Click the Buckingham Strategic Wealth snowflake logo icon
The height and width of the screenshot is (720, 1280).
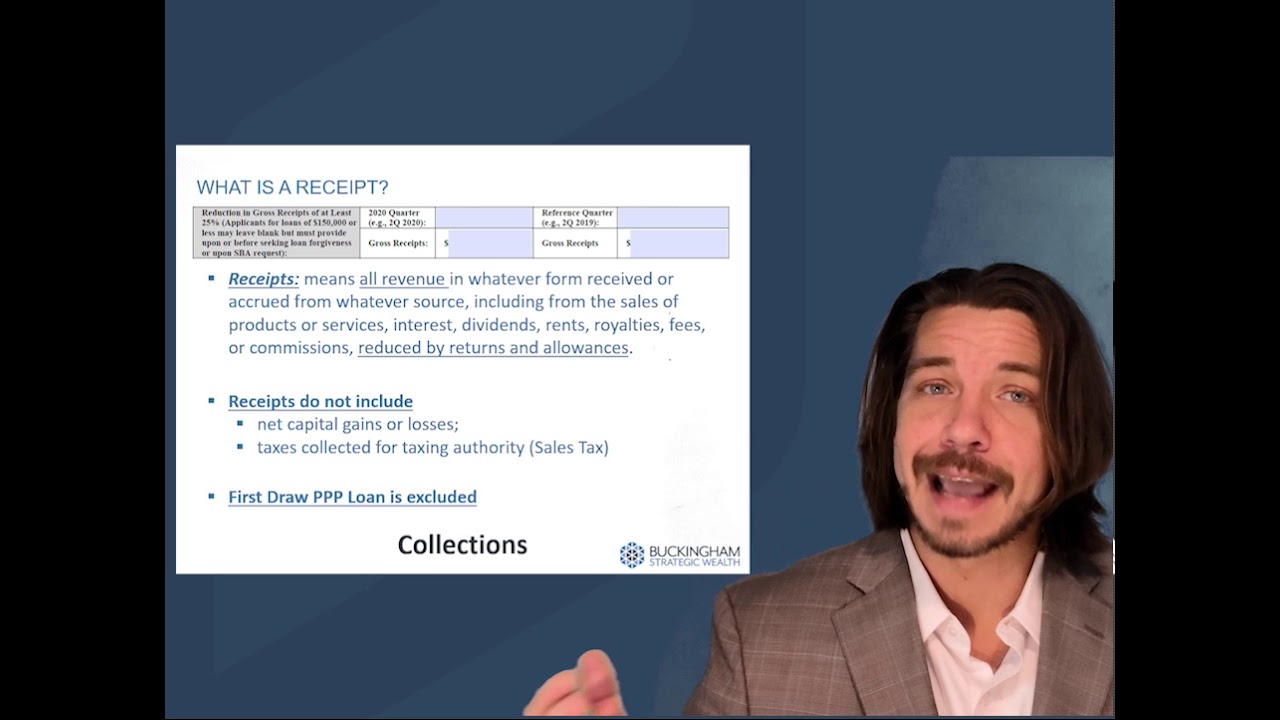632,555
